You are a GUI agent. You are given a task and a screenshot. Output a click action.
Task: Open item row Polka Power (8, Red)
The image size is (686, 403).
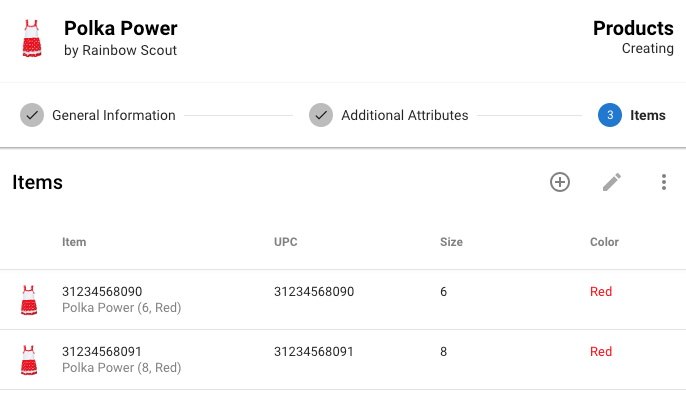click(x=343, y=360)
